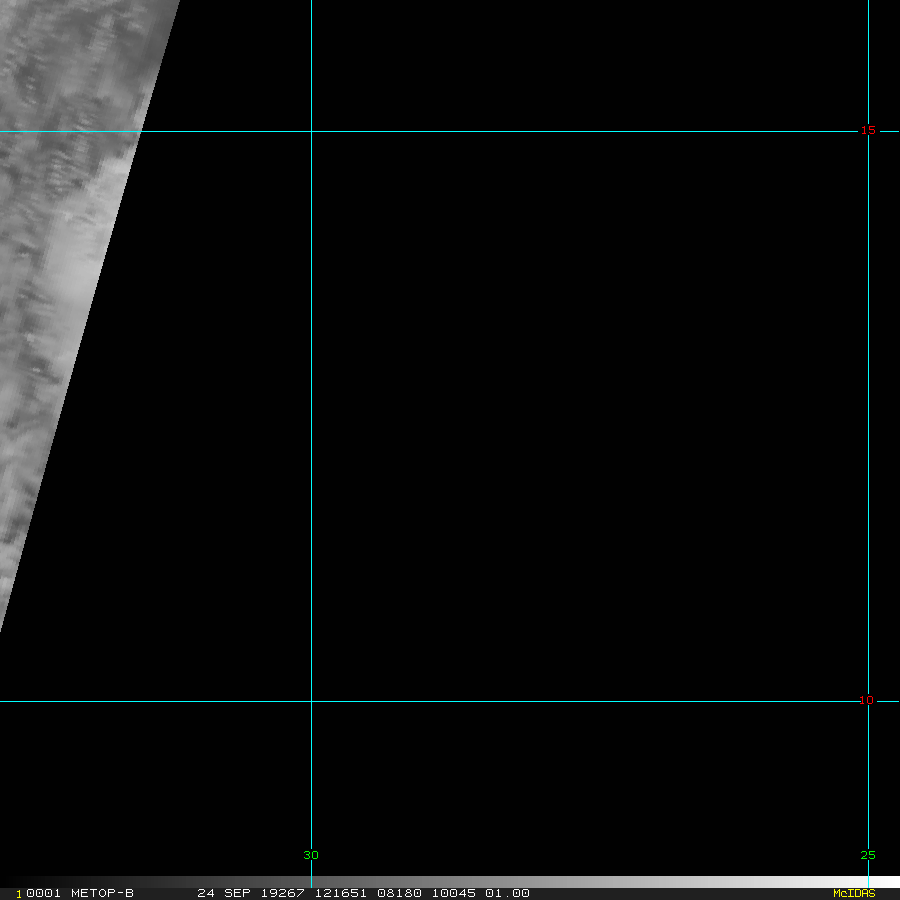Click the McIDAS label in status bar
Image resolution: width=900 pixels, height=900 pixels.
[x=853, y=893]
